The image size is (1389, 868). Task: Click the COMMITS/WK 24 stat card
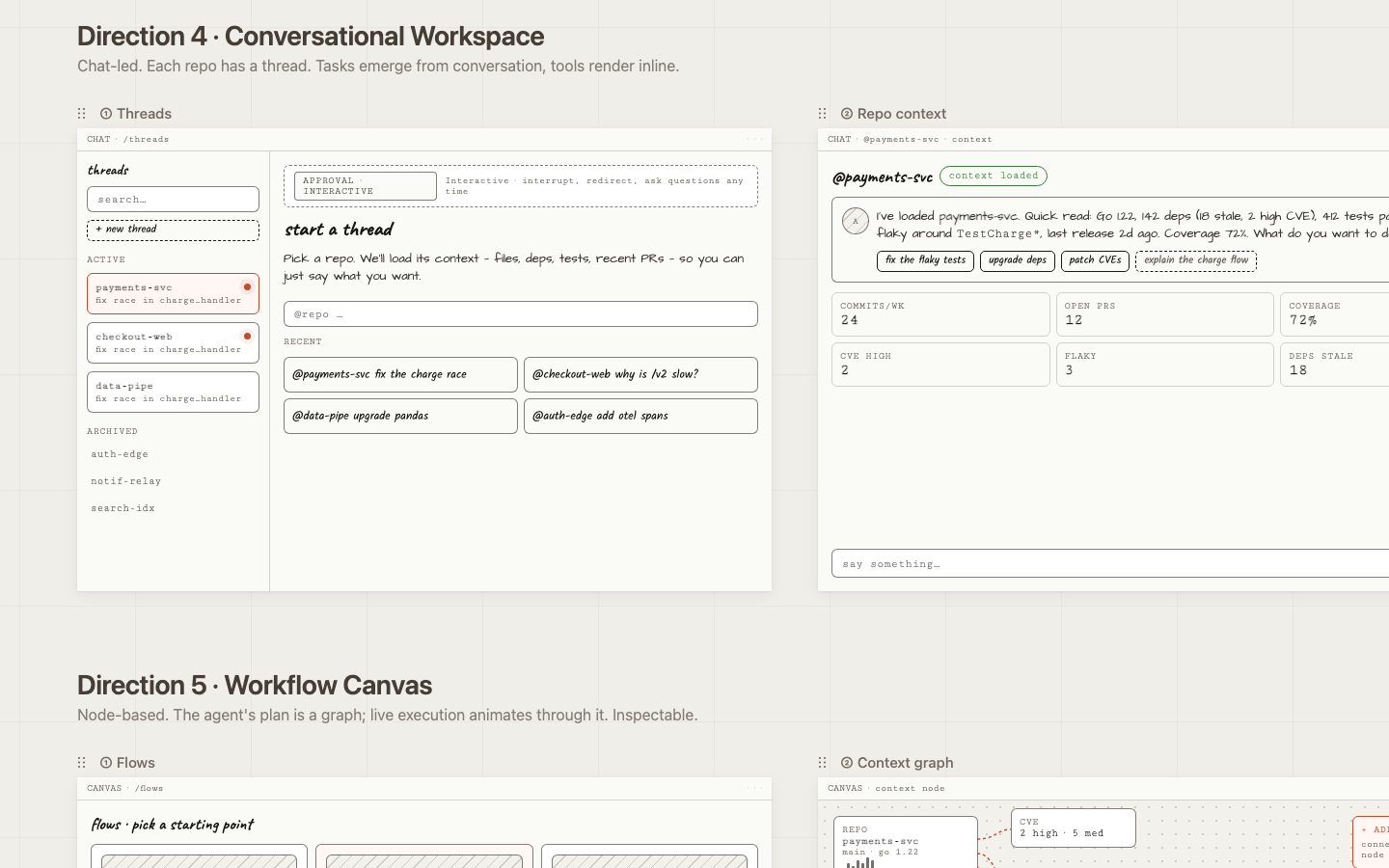940,314
